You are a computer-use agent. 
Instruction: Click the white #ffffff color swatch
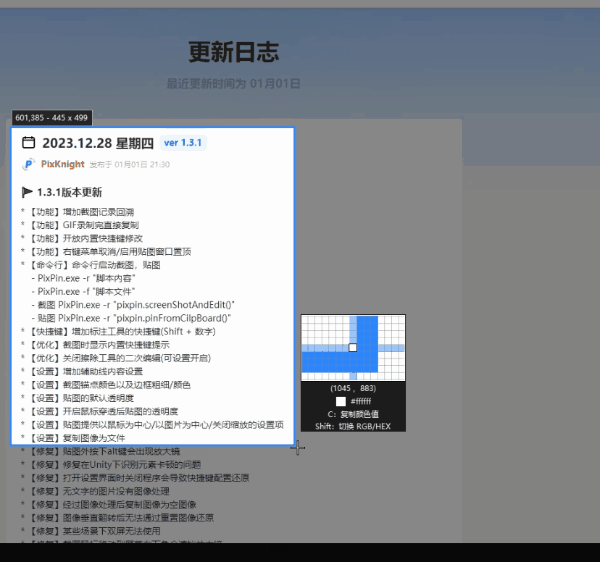click(x=341, y=401)
